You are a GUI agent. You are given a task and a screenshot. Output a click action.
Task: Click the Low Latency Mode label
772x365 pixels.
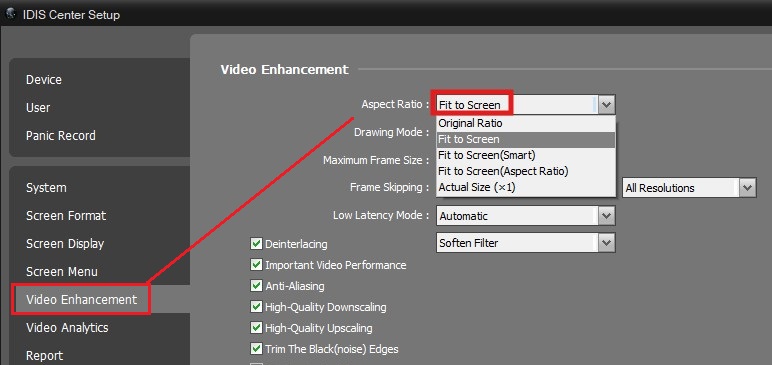click(x=381, y=216)
